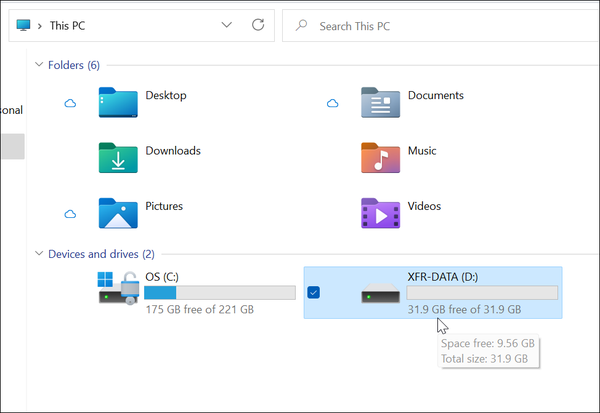The width and height of the screenshot is (600, 413).
Task: Click the Refresh button
Action: coord(258,25)
